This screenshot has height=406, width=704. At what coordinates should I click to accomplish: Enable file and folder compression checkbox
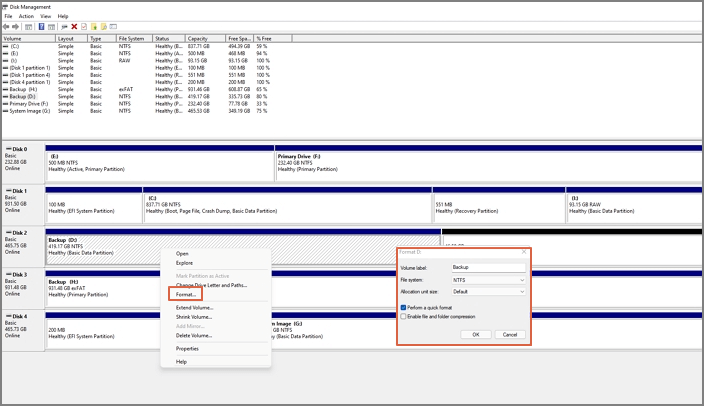[x=403, y=316]
